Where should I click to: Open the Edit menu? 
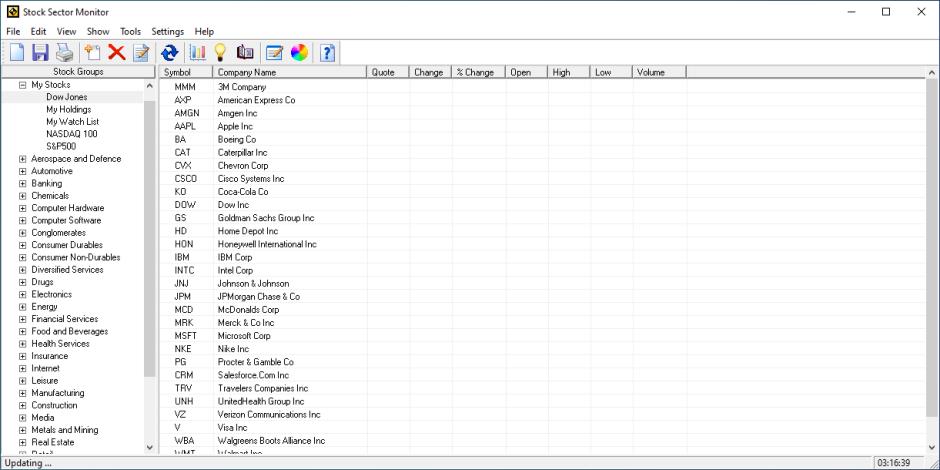click(x=38, y=32)
